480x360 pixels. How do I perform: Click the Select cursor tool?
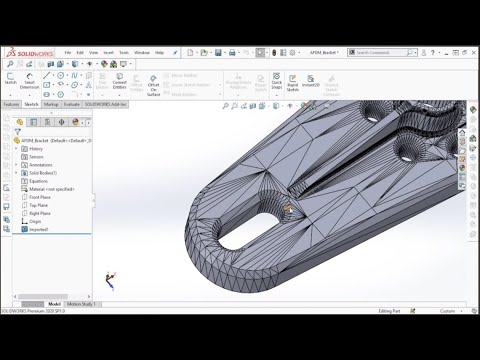[260, 53]
